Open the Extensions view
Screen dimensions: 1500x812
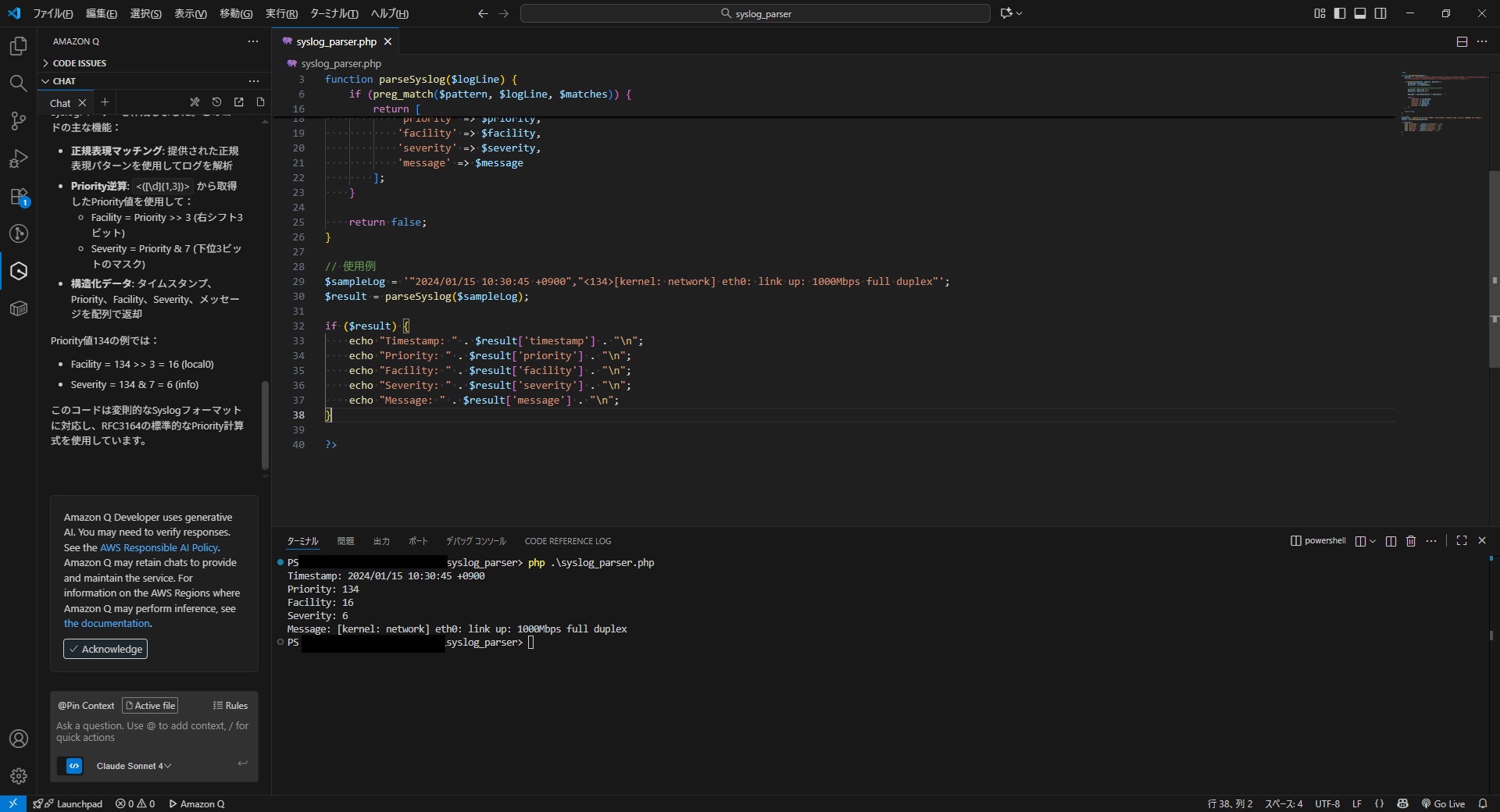(18, 197)
